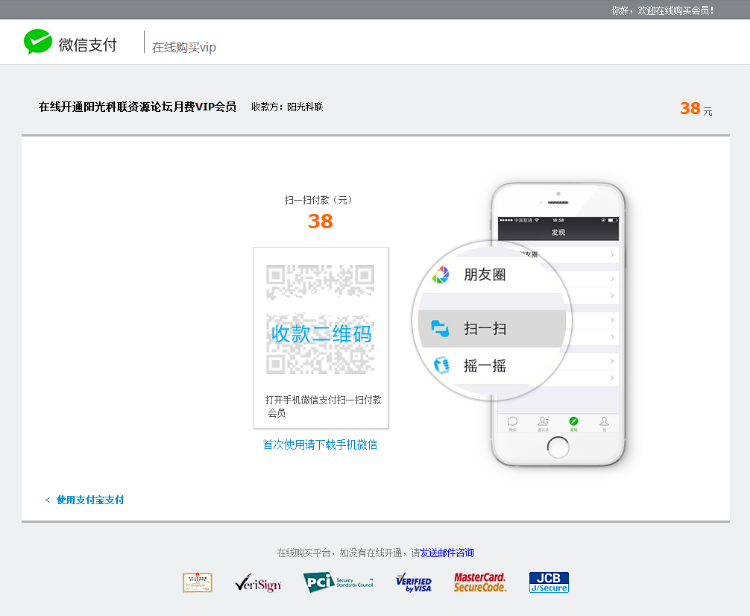Open the 首次使用请下载手机微信 download link
This screenshot has width=750, height=616.
pos(320,445)
